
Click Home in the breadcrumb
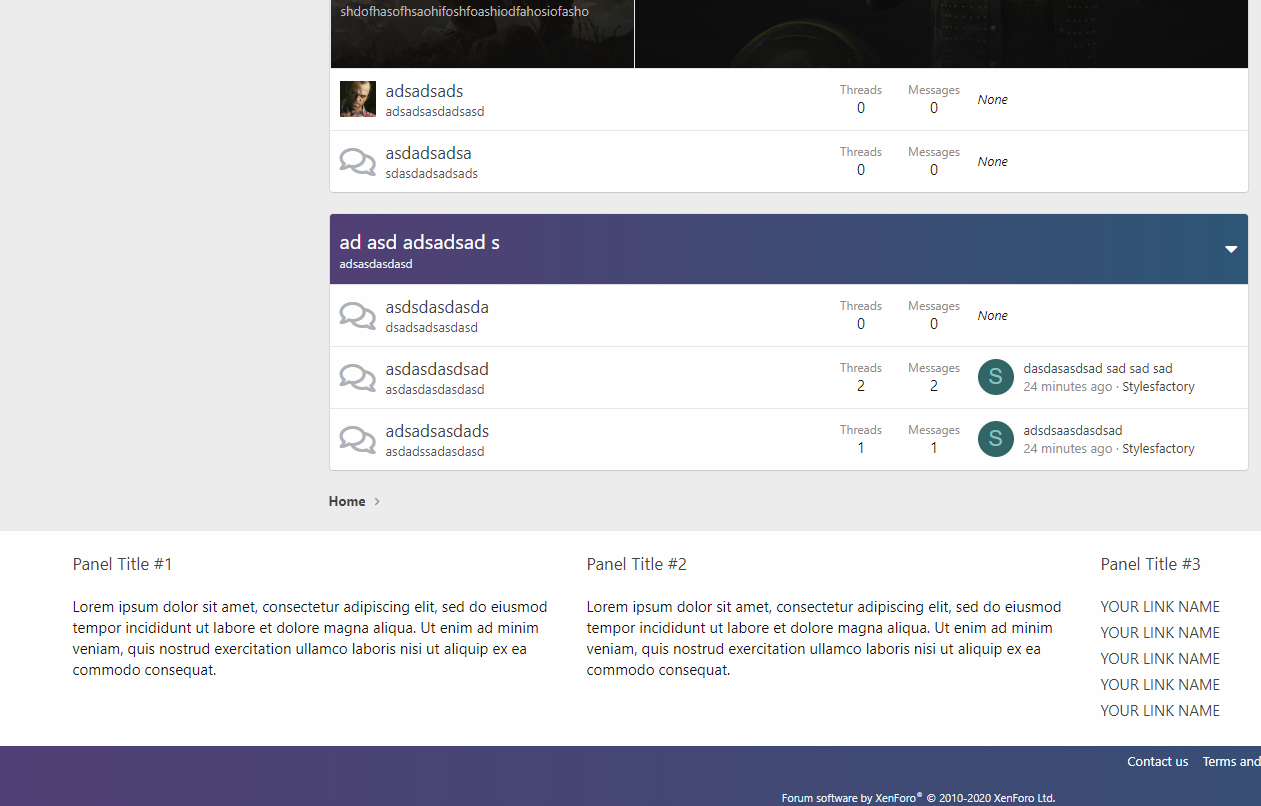(x=347, y=501)
